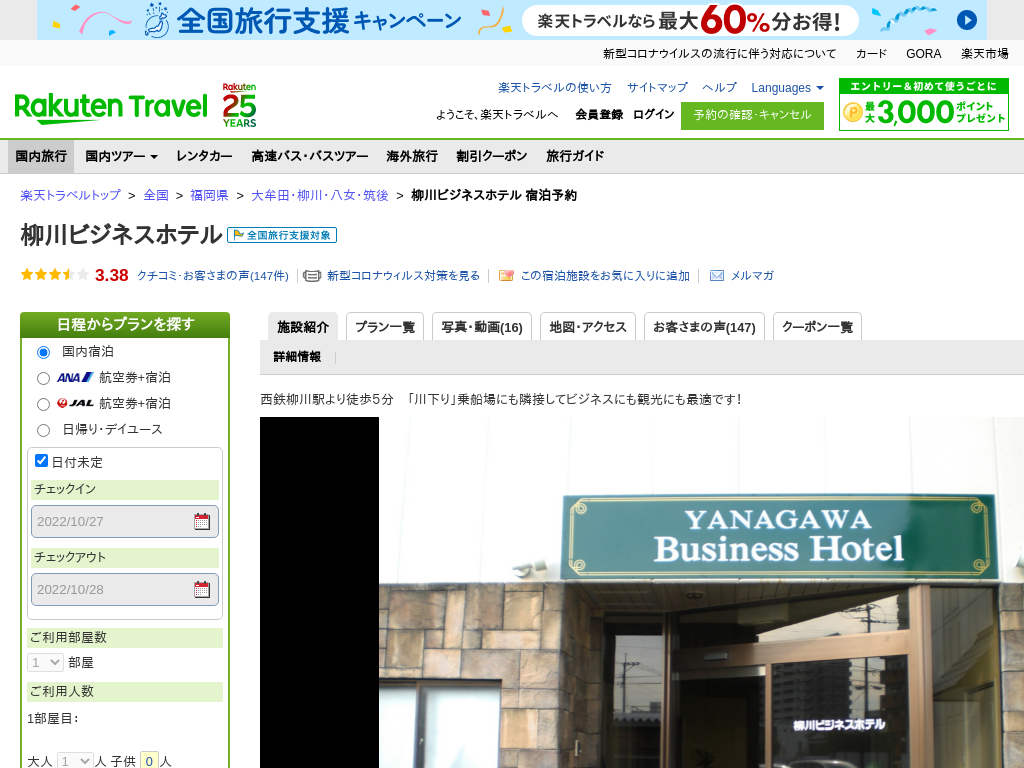1024x768 pixels.
Task: Click the JAL logo option
Action: [x=75, y=404]
